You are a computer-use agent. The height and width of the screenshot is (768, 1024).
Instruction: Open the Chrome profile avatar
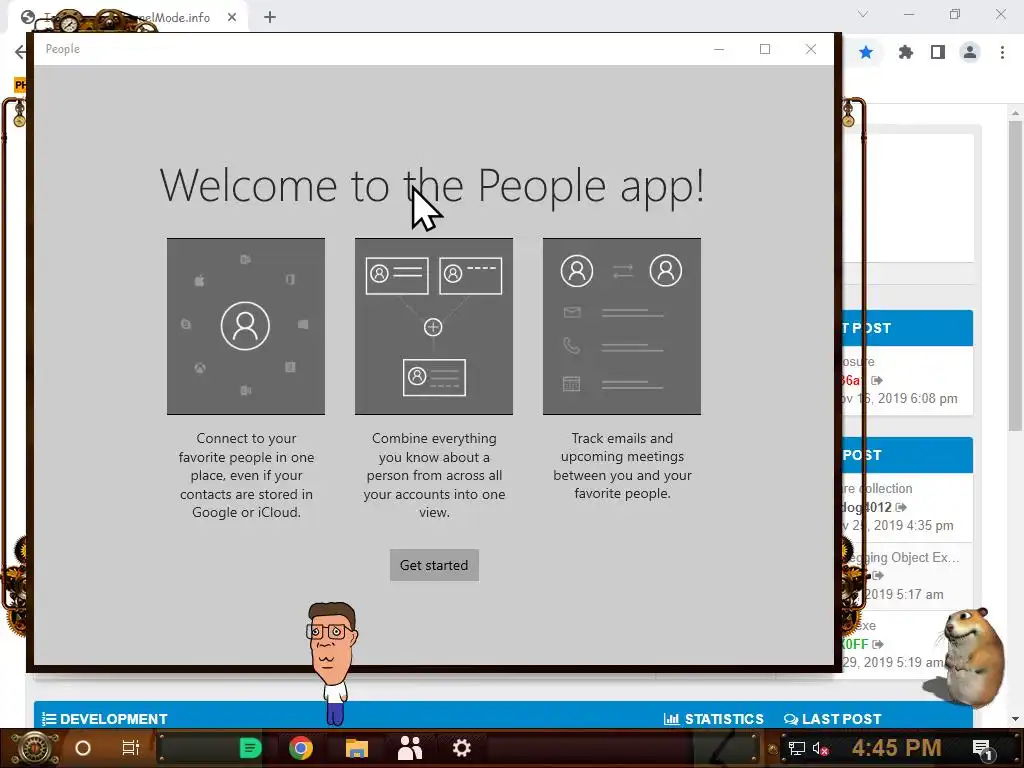[970, 52]
